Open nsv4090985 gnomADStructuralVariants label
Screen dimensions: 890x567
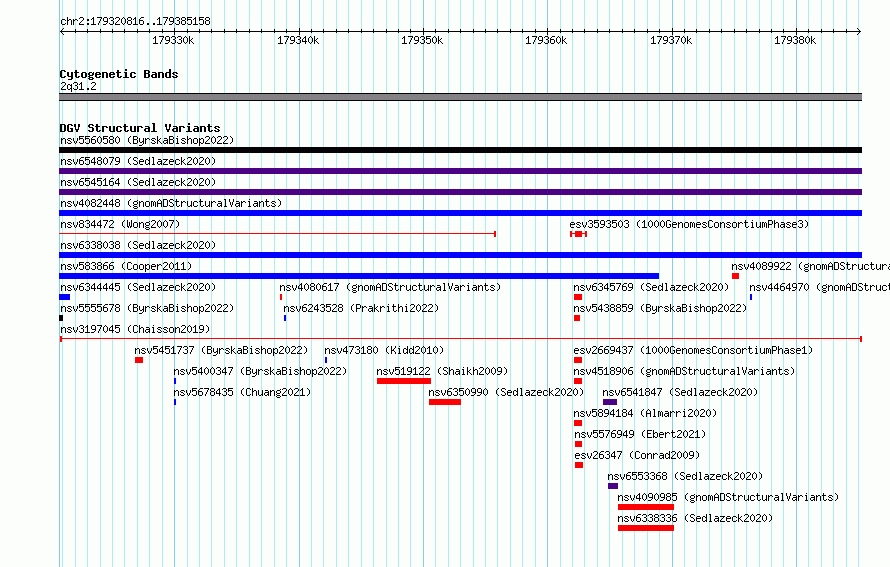[728, 497]
